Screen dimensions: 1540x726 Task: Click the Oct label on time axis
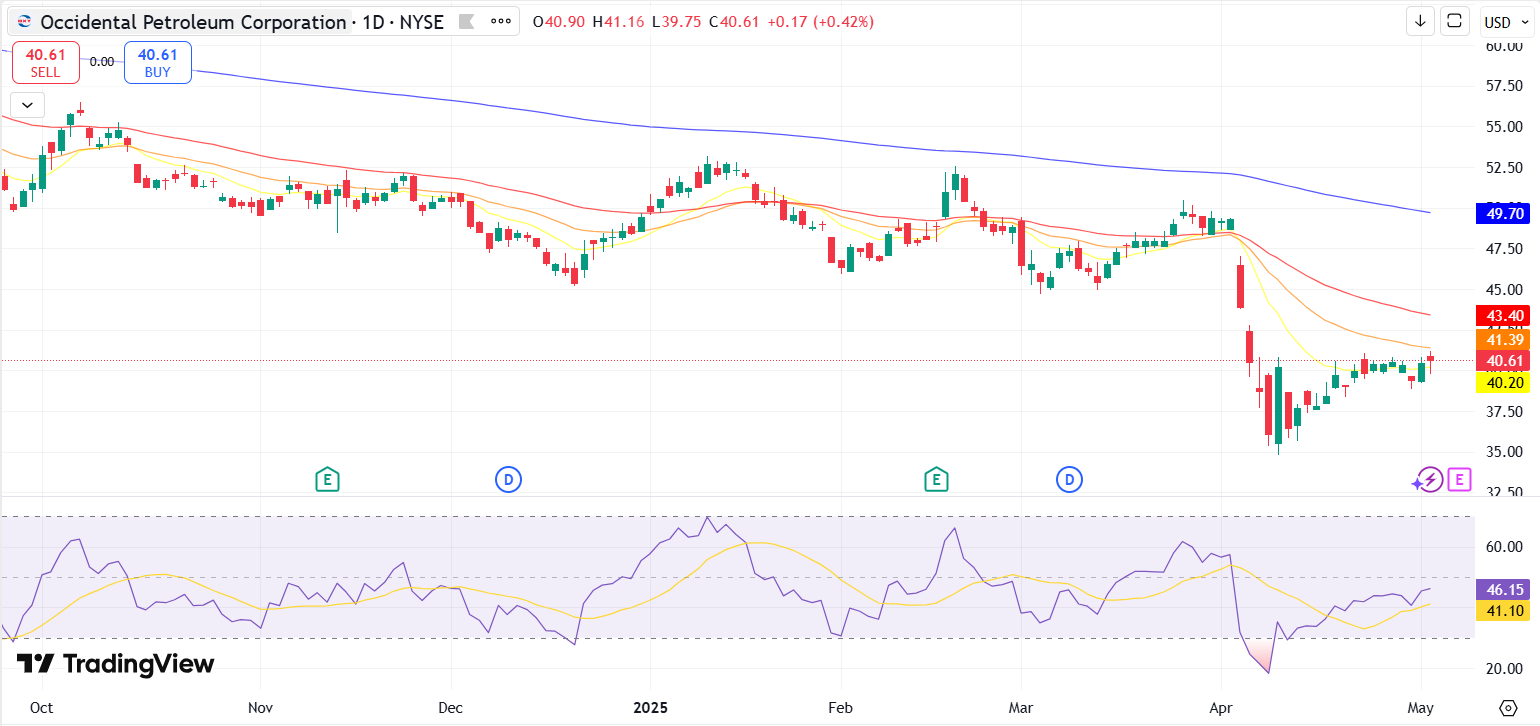point(41,708)
